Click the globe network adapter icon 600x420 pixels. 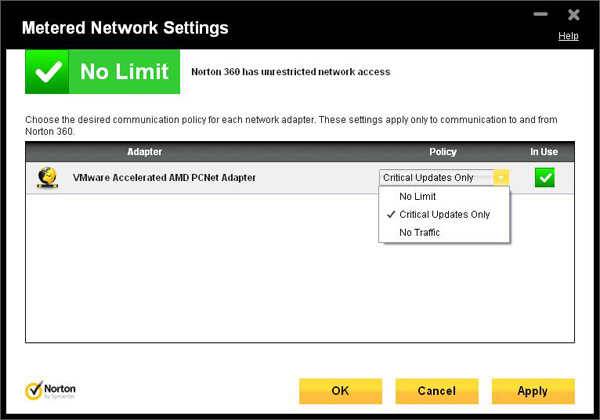tap(47, 177)
